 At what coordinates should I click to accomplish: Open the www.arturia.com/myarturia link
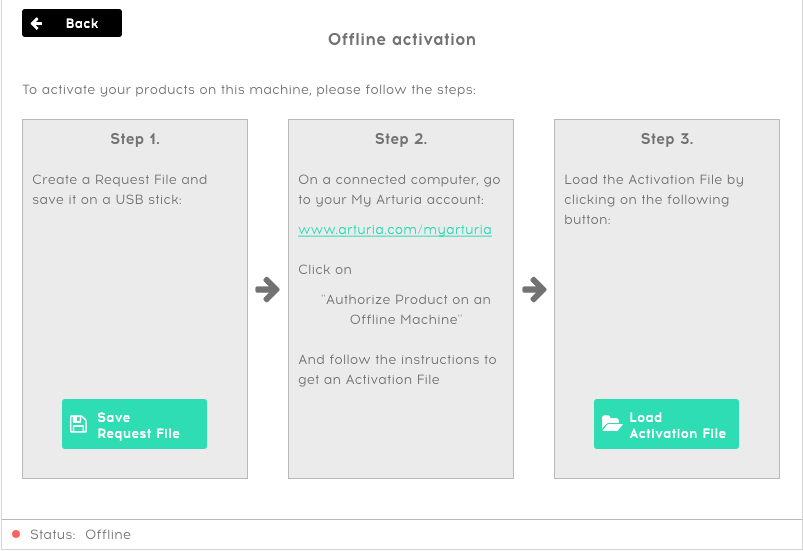(x=395, y=229)
